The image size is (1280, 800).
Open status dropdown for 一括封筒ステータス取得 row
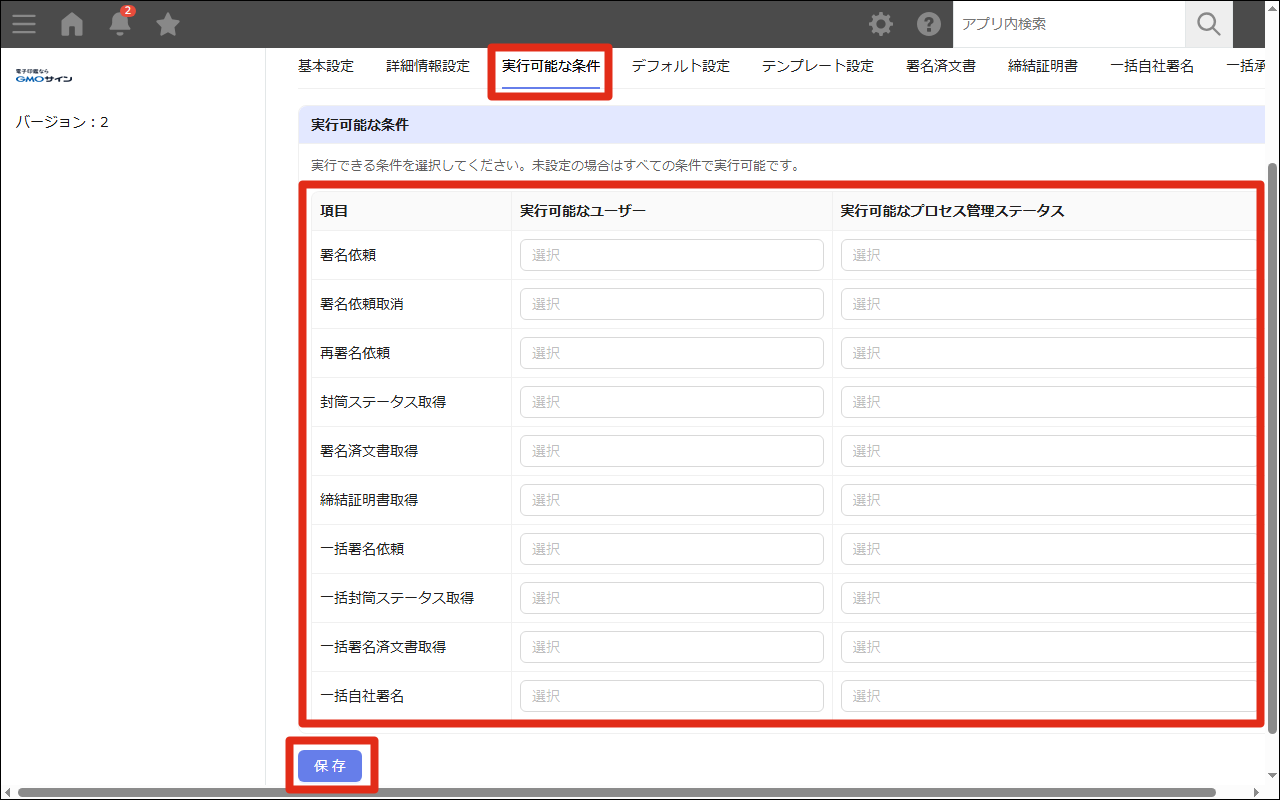(x=1048, y=598)
